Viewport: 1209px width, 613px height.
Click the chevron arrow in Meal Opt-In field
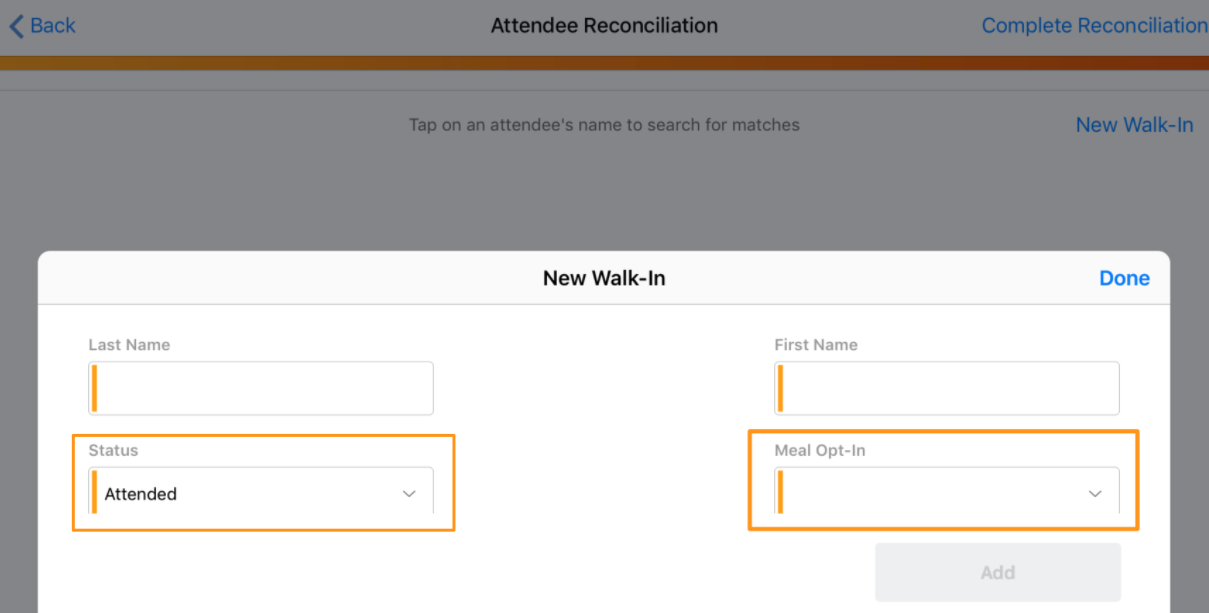[x=1095, y=494]
